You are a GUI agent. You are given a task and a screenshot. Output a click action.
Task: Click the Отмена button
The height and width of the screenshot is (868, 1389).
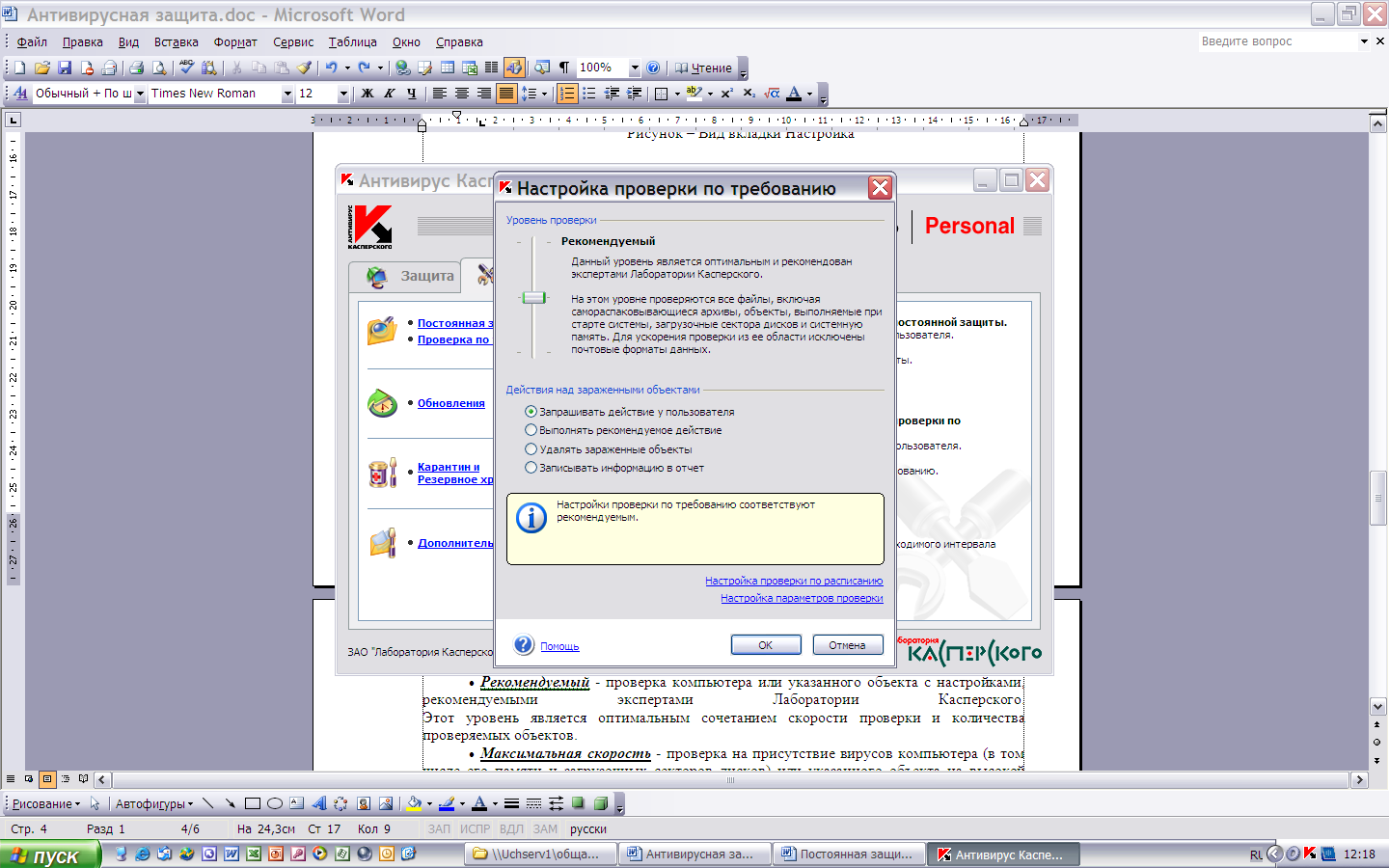tap(847, 645)
